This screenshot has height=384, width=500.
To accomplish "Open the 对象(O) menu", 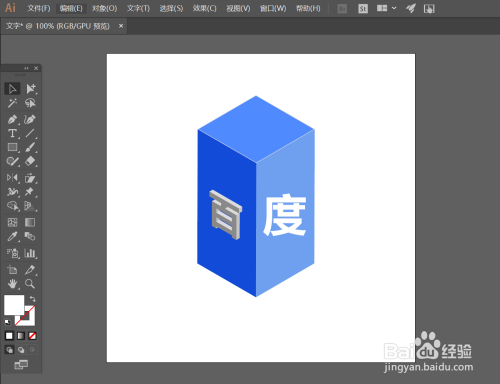I will pyautogui.click(x=104, y=8).
